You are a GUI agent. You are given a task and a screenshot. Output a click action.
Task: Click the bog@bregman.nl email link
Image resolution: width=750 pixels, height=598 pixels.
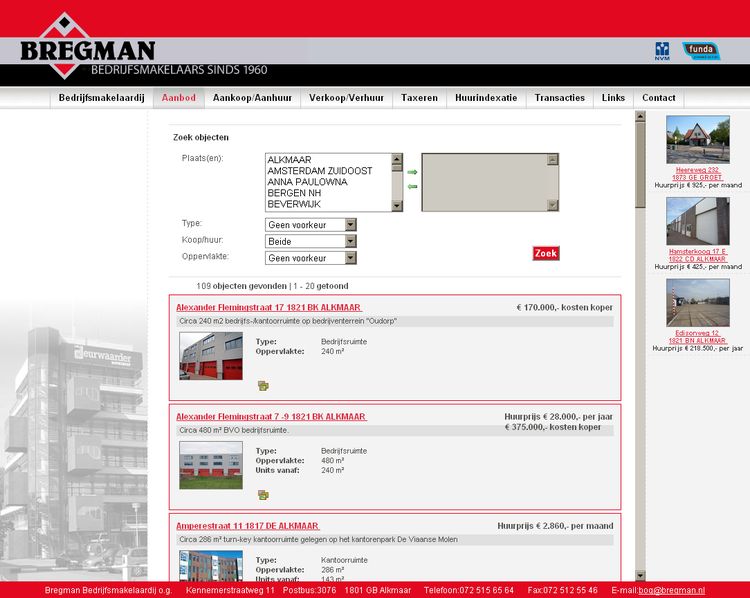(x=671, y=591)
